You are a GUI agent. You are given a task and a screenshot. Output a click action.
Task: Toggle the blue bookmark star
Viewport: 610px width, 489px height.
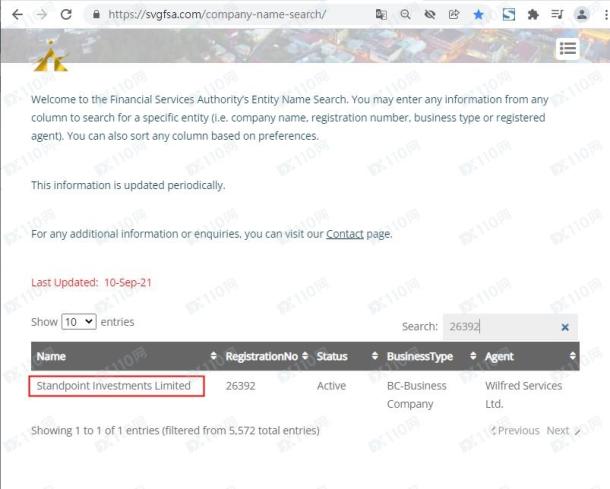(x=479, y=15)
